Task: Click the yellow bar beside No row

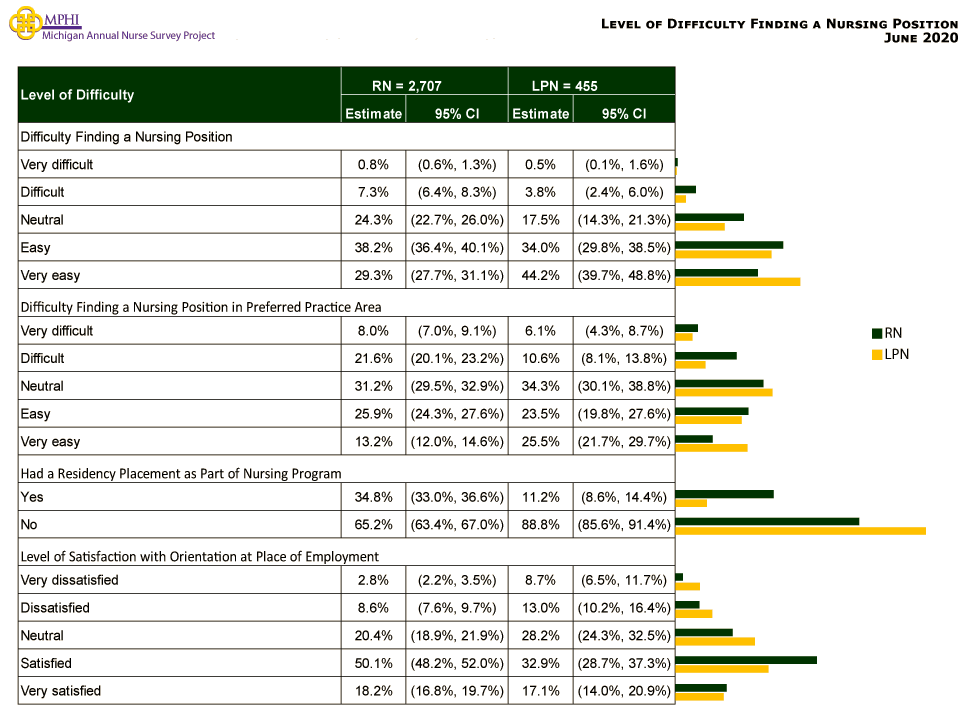Action: pyautogui.click(x=800, y=529)
